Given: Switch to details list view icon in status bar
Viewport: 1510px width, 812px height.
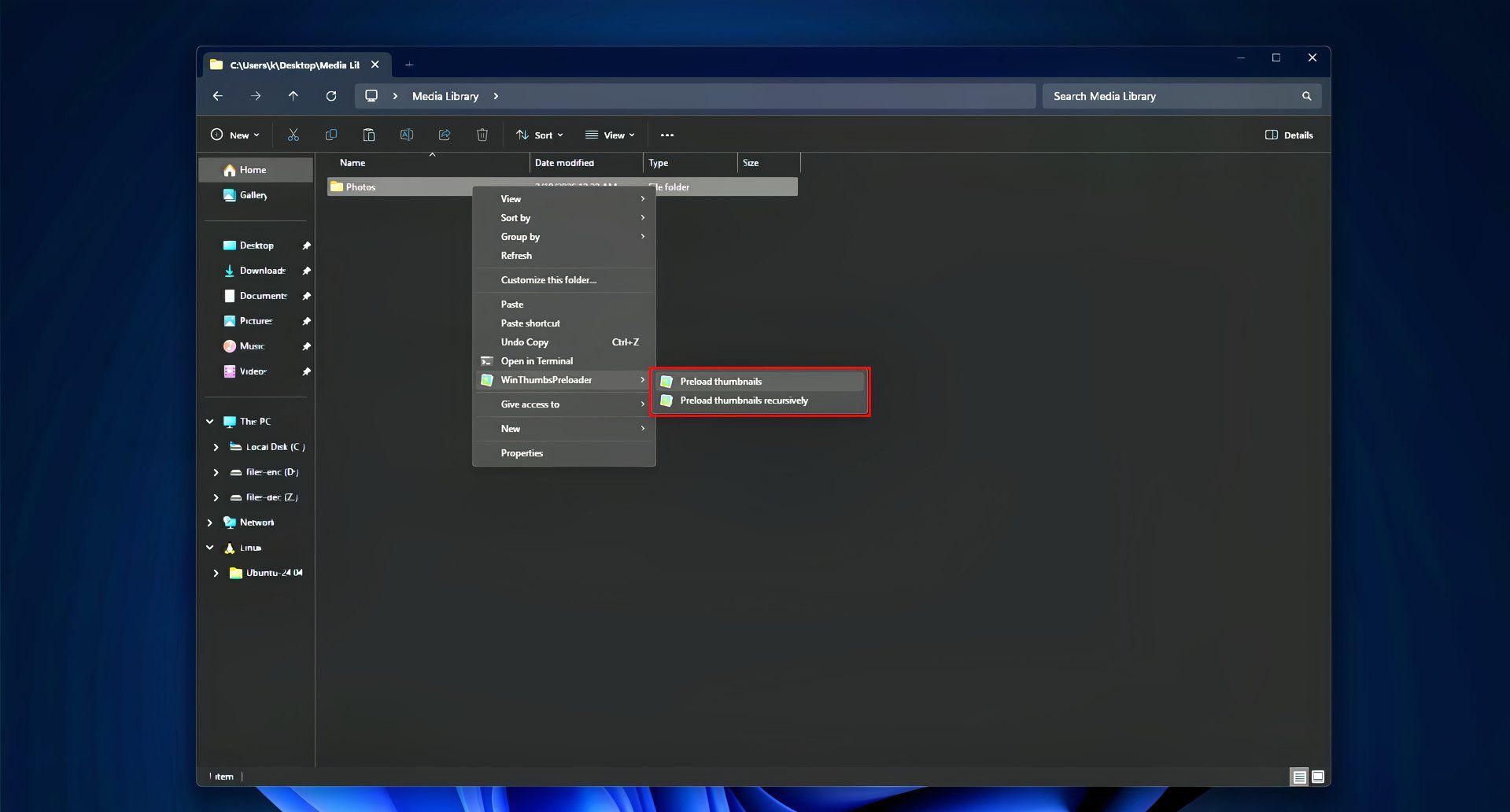Looking at the screenshot, I should click(1299, 777).
